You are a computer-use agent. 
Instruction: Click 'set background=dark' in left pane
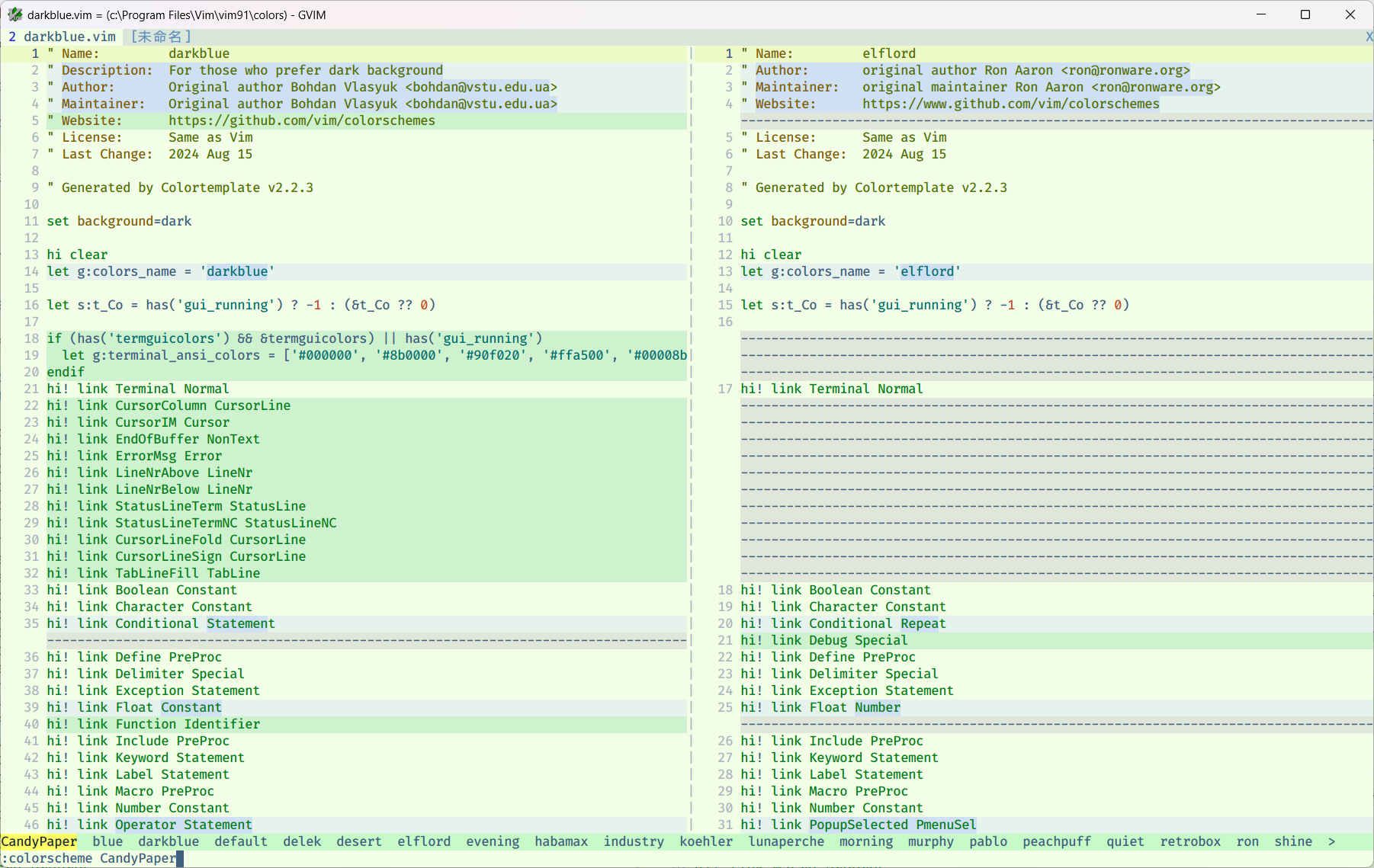click(x=119, y=221)
